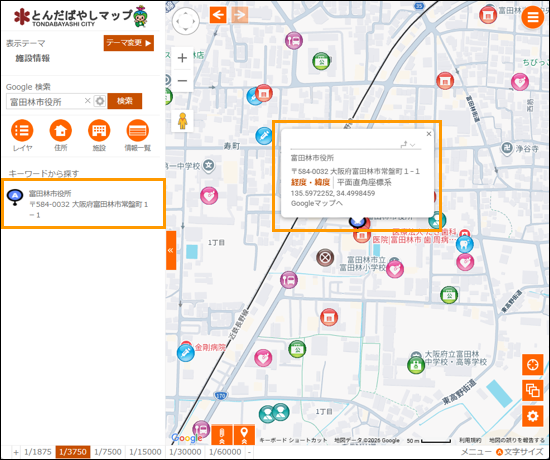Viewport: 550px width, 460px height.
Task: Click the minus at the right of the scale bar
Action: pos(249,452)
